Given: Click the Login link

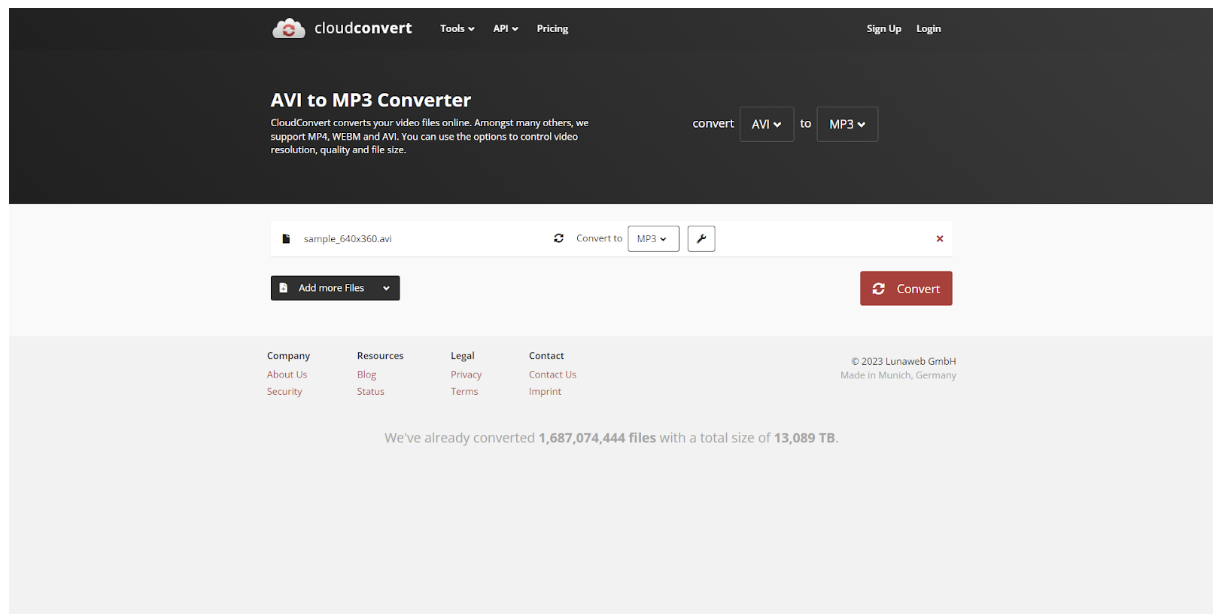Looking at the screenshot, I should 928,28.
